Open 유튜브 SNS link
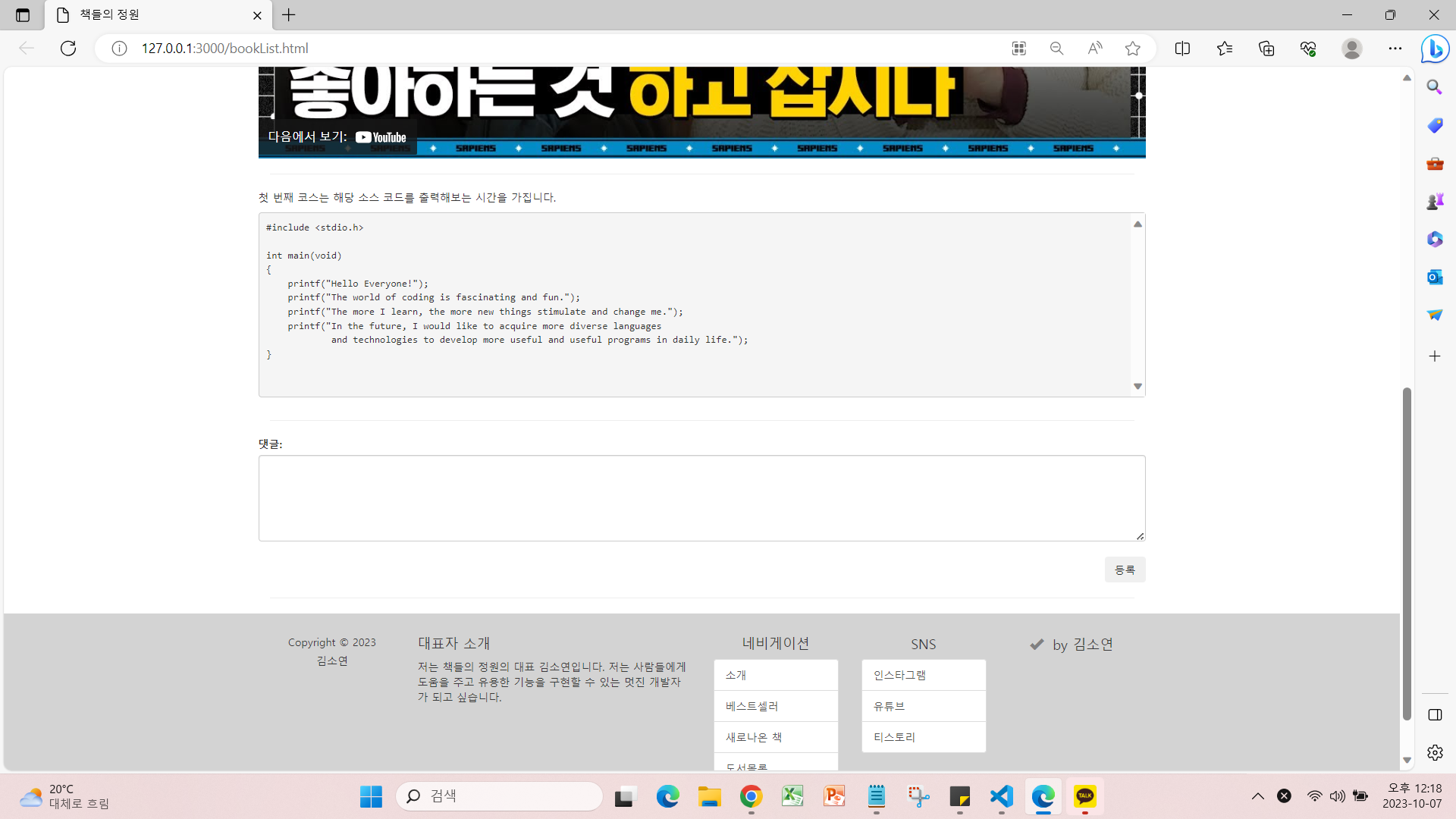1456x819 pixels. [x=924, y=706]
